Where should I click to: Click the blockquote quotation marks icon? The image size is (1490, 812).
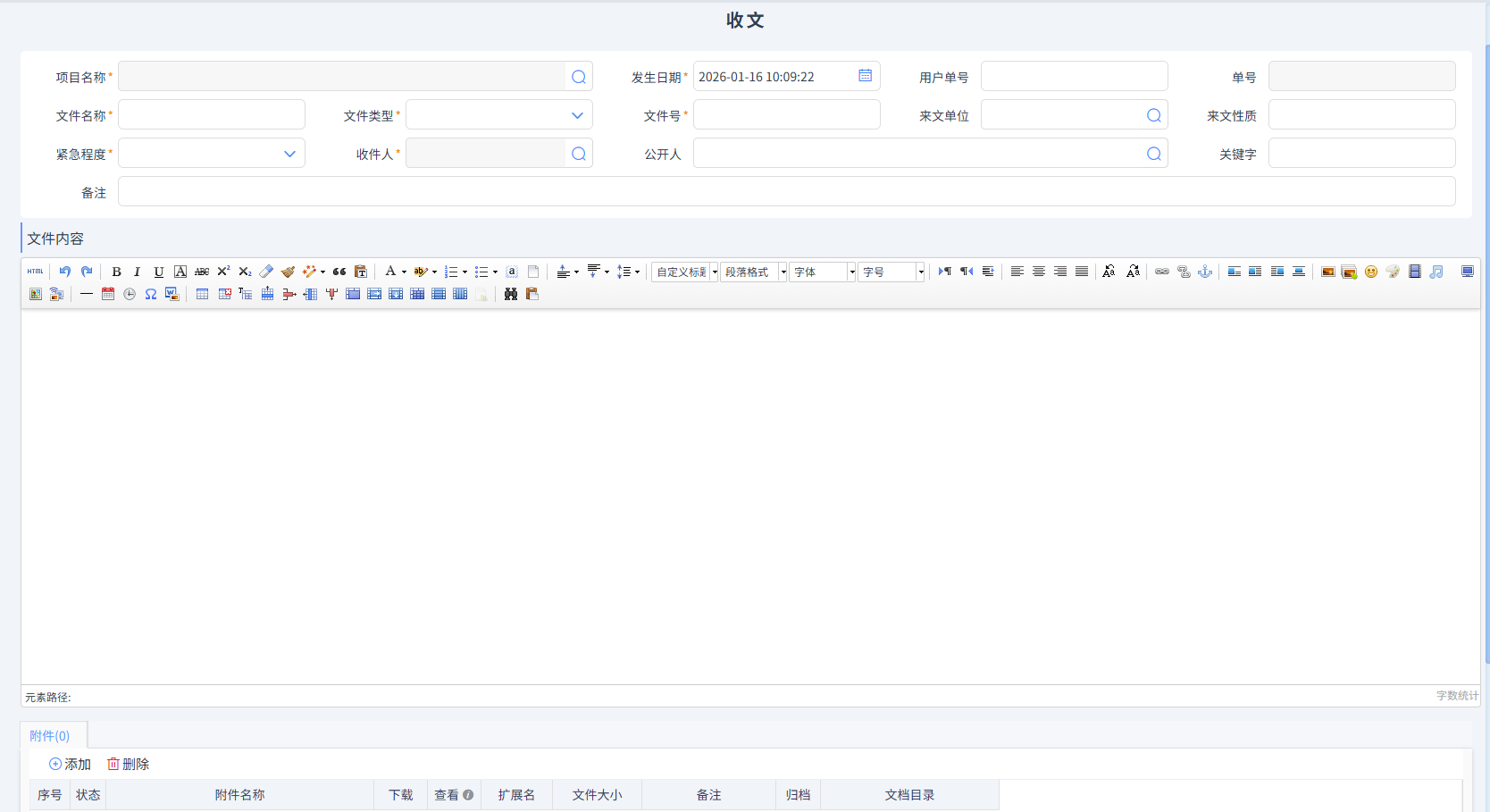point(339,272)
